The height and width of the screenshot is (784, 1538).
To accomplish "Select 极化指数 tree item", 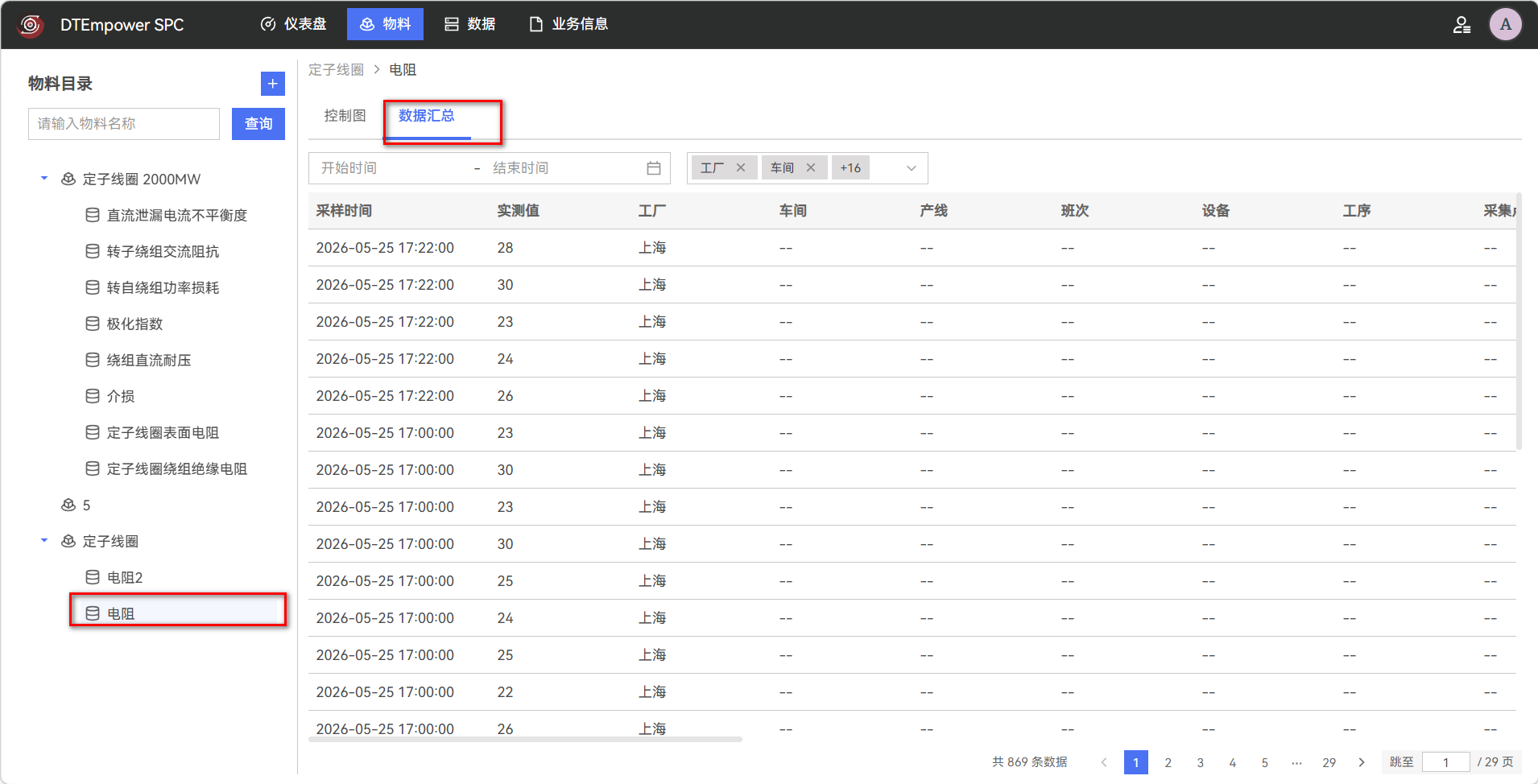I will tap(134, 324).
